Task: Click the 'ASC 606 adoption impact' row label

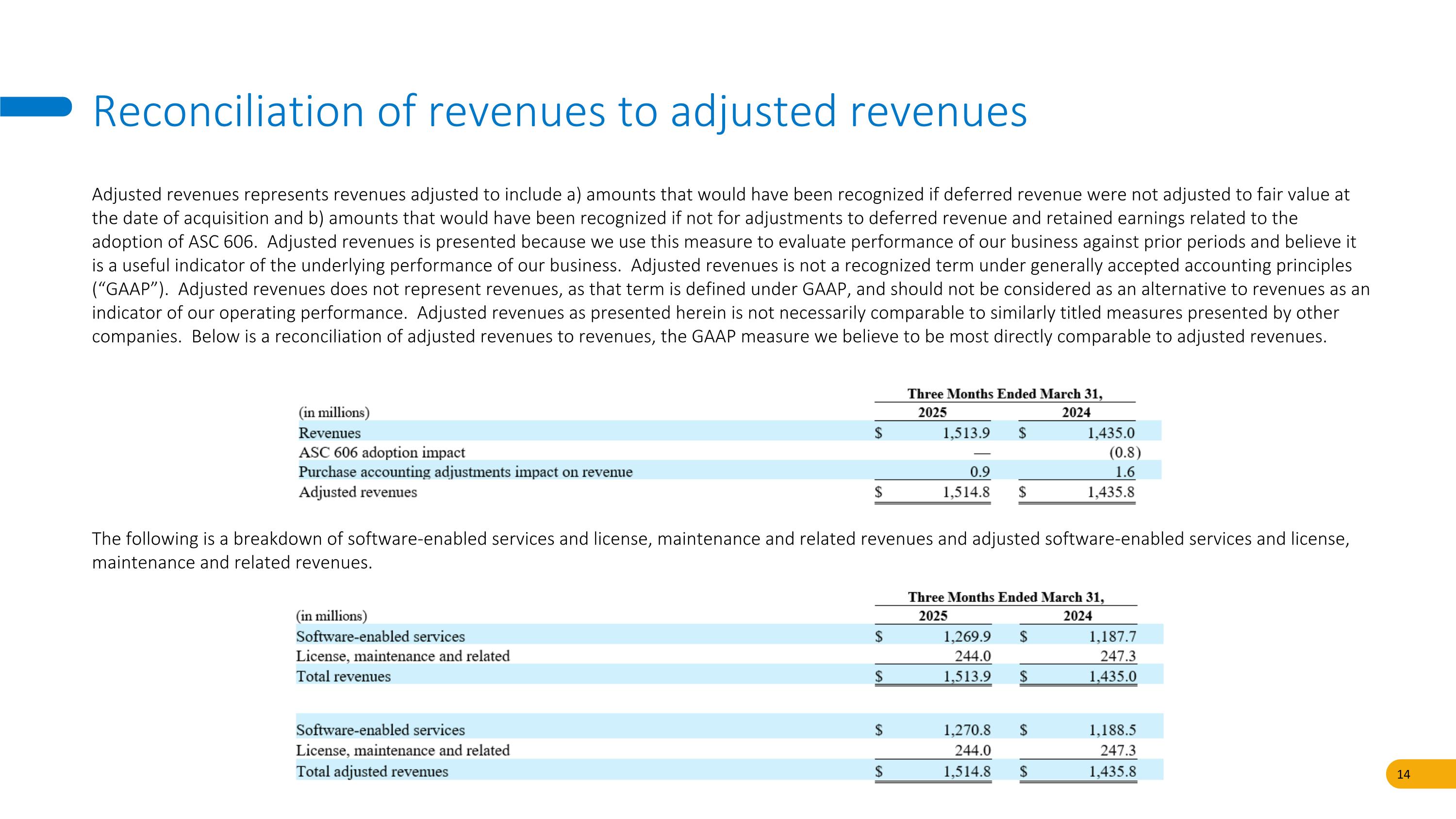Action: coord(381,452)
